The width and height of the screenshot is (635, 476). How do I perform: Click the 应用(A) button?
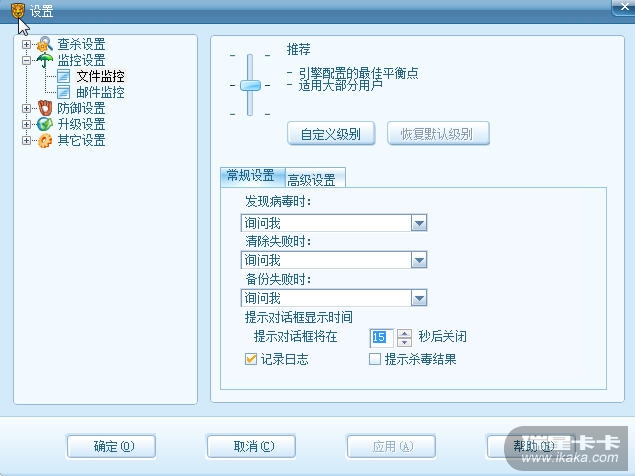(x=391, y=446)
